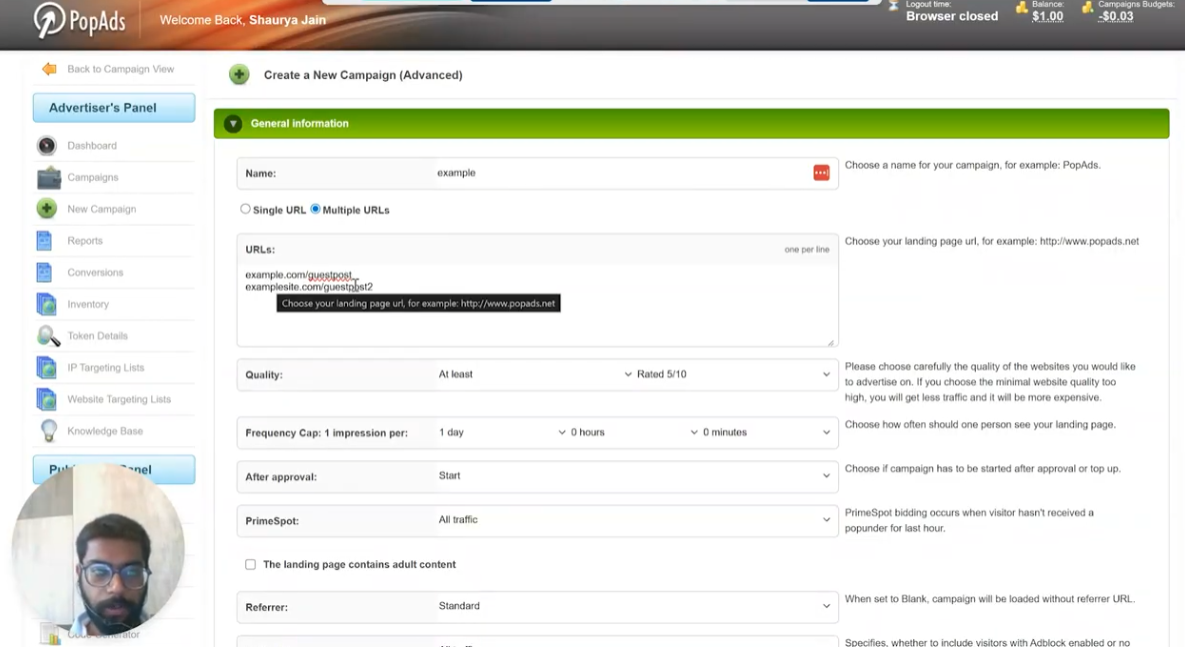Click inside the URLs text area

tap(536, 320)
